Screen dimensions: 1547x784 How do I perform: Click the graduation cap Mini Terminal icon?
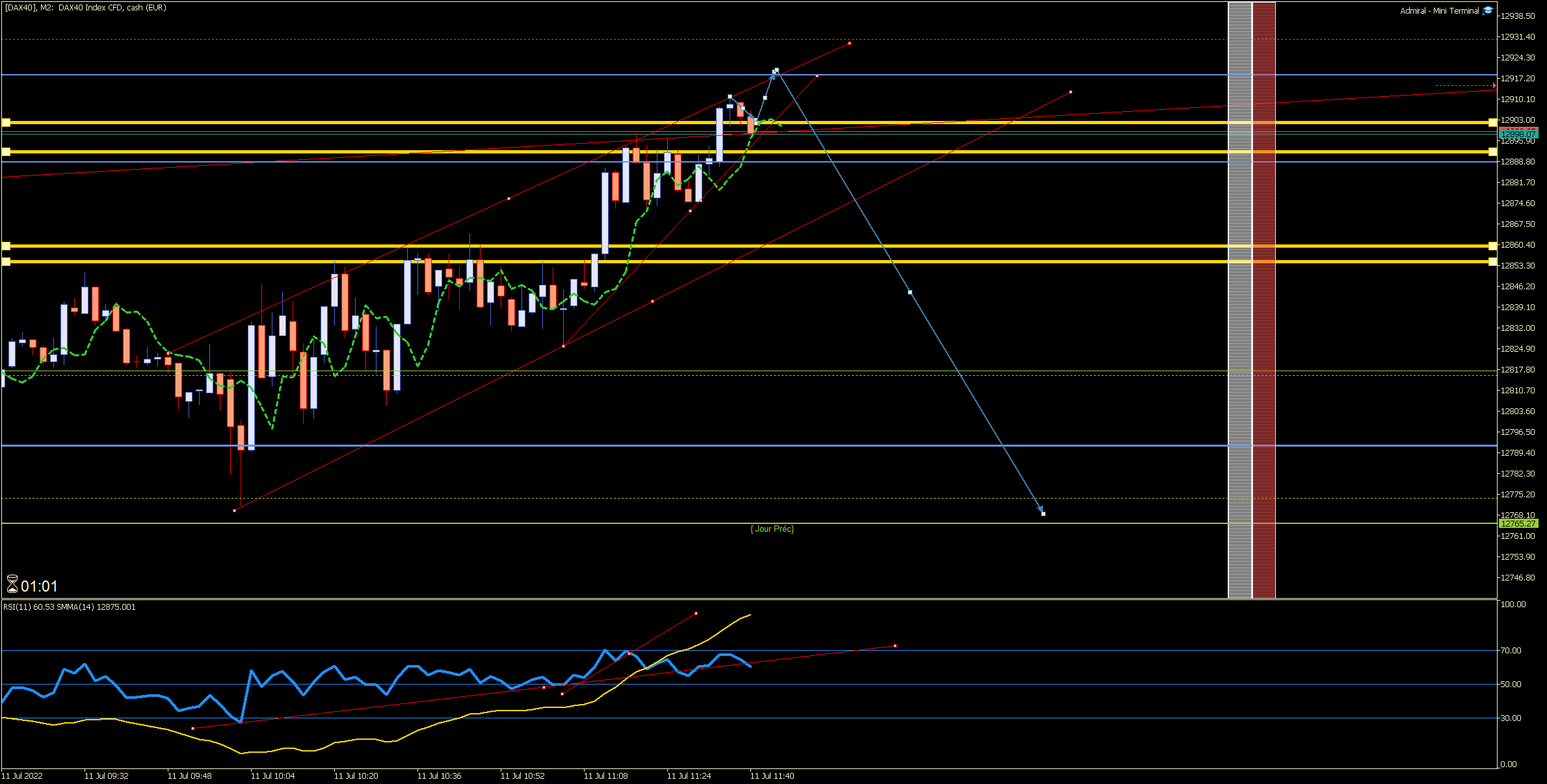click(1487, 10)
